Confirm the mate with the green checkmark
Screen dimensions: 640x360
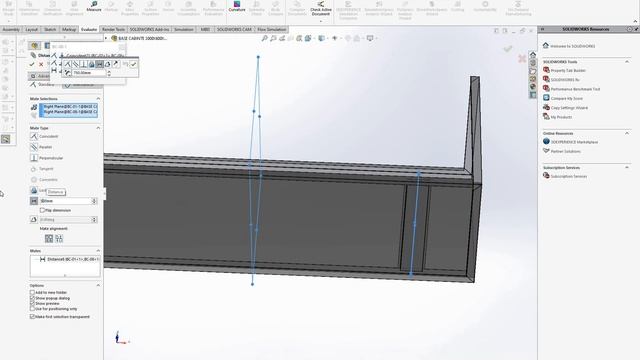(32, 64)
